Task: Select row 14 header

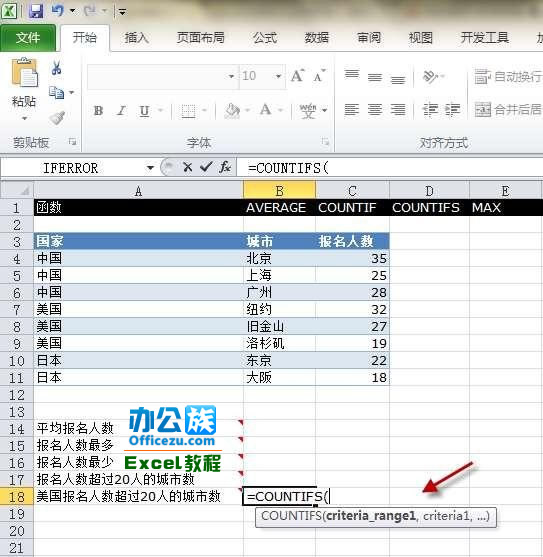Action: pos(17,429)
